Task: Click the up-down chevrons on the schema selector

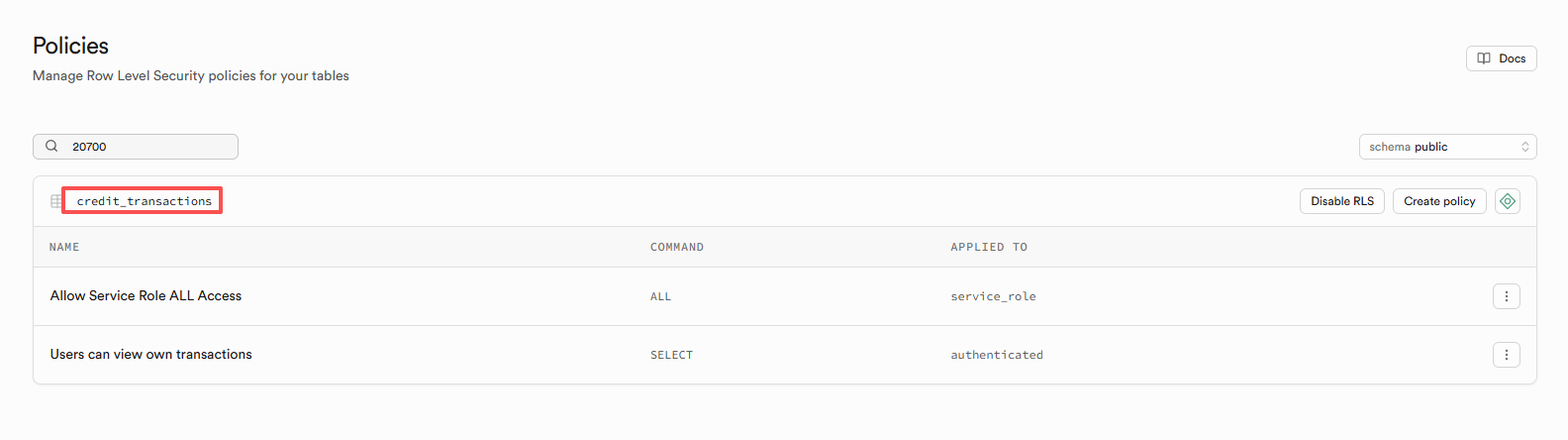Action: coord(1524,147)
